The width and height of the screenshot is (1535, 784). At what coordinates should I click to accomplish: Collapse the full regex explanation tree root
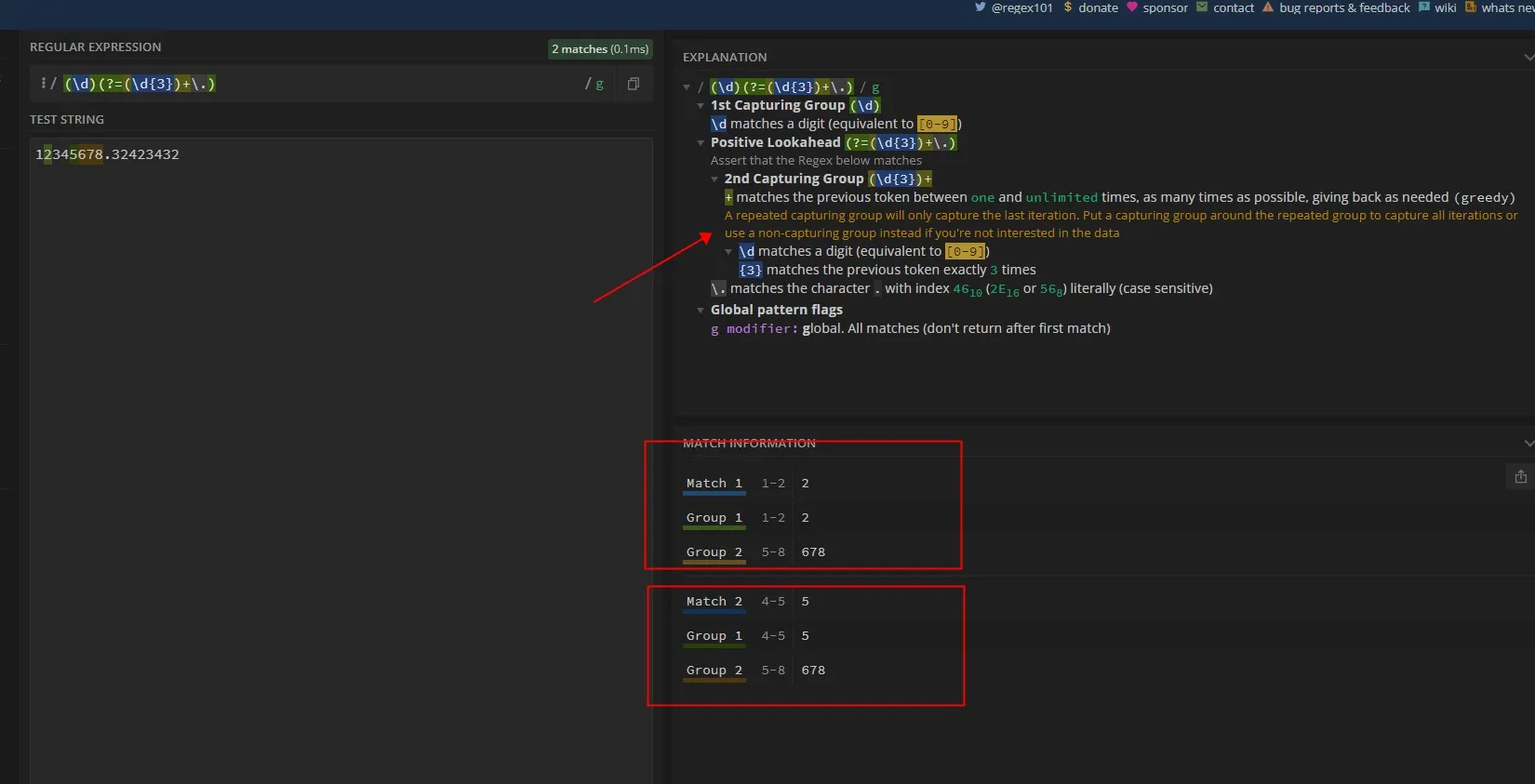687,87
